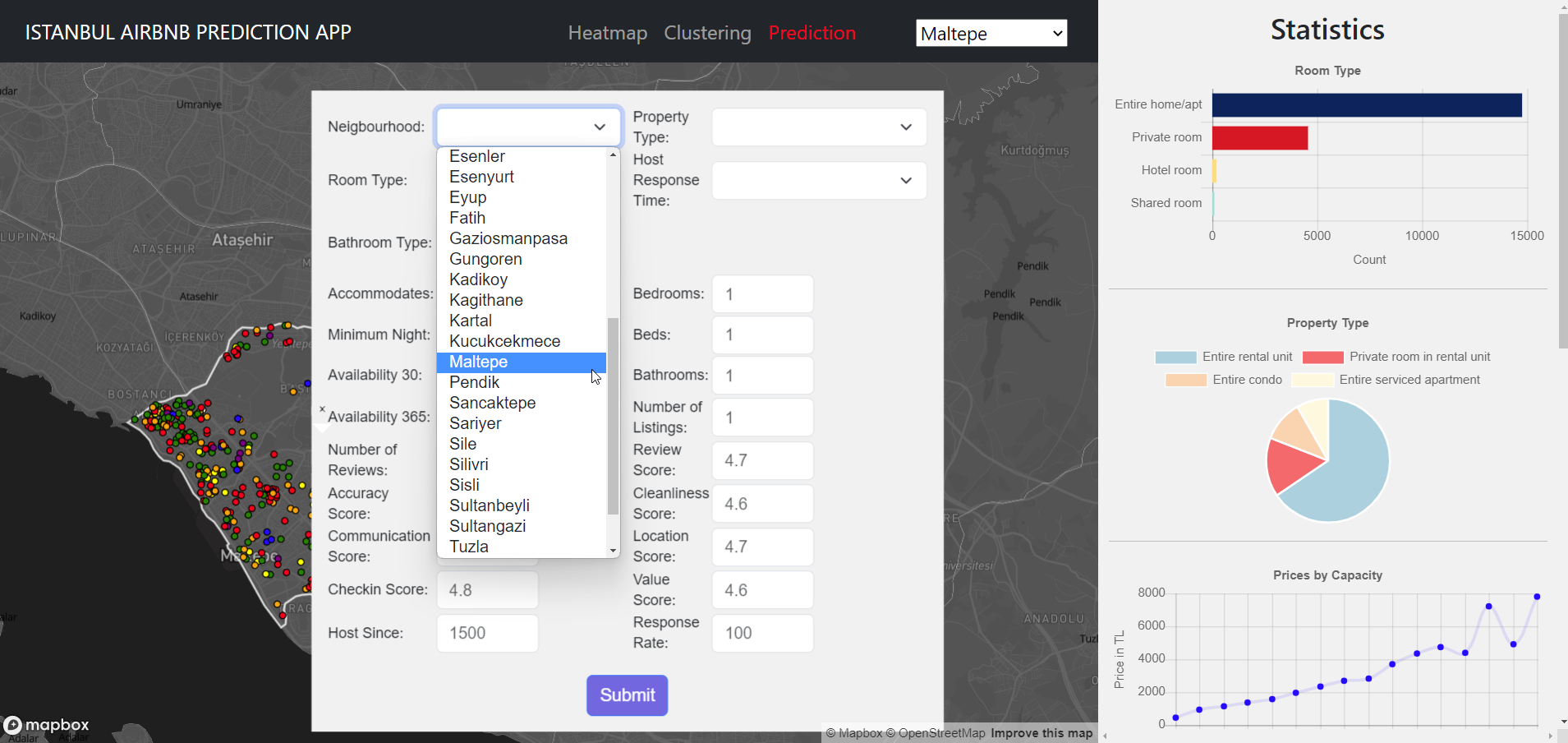Choose Sariyer in the open dropdown
Viewport: 1568px width, 743px height.
[x=475, y=423]
